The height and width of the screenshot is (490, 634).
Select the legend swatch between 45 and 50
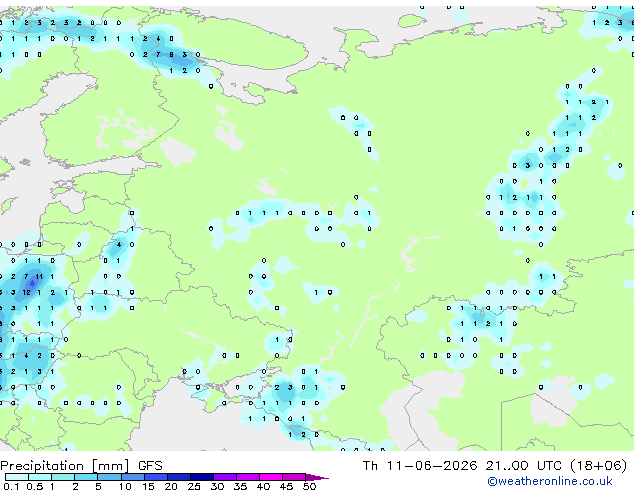(x=294, y=477)
